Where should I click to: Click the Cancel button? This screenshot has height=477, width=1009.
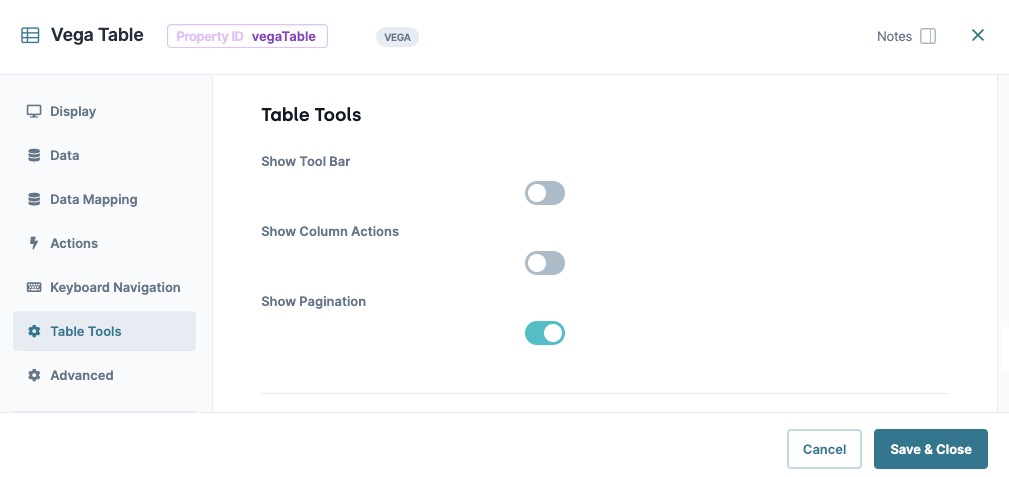[824, 449]
